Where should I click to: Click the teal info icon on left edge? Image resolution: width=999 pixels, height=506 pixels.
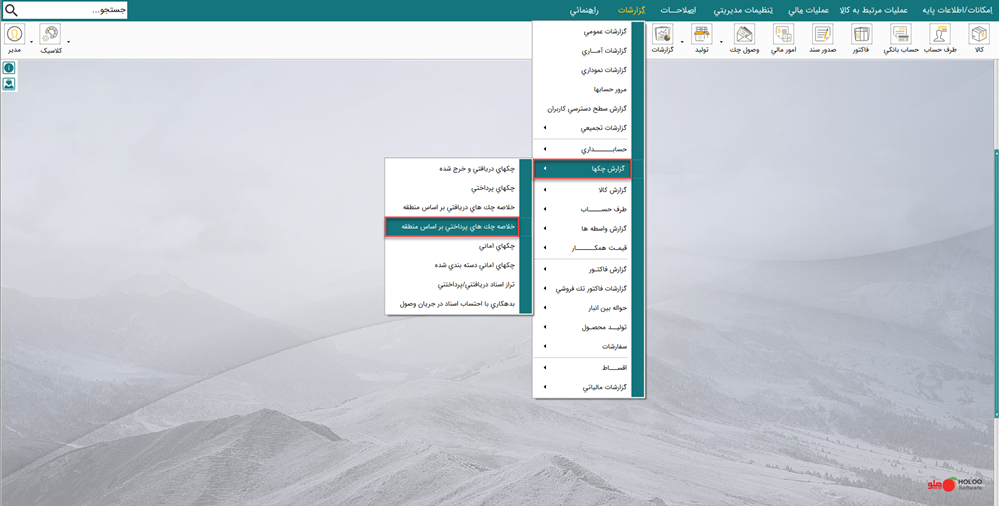click(9, 68)
